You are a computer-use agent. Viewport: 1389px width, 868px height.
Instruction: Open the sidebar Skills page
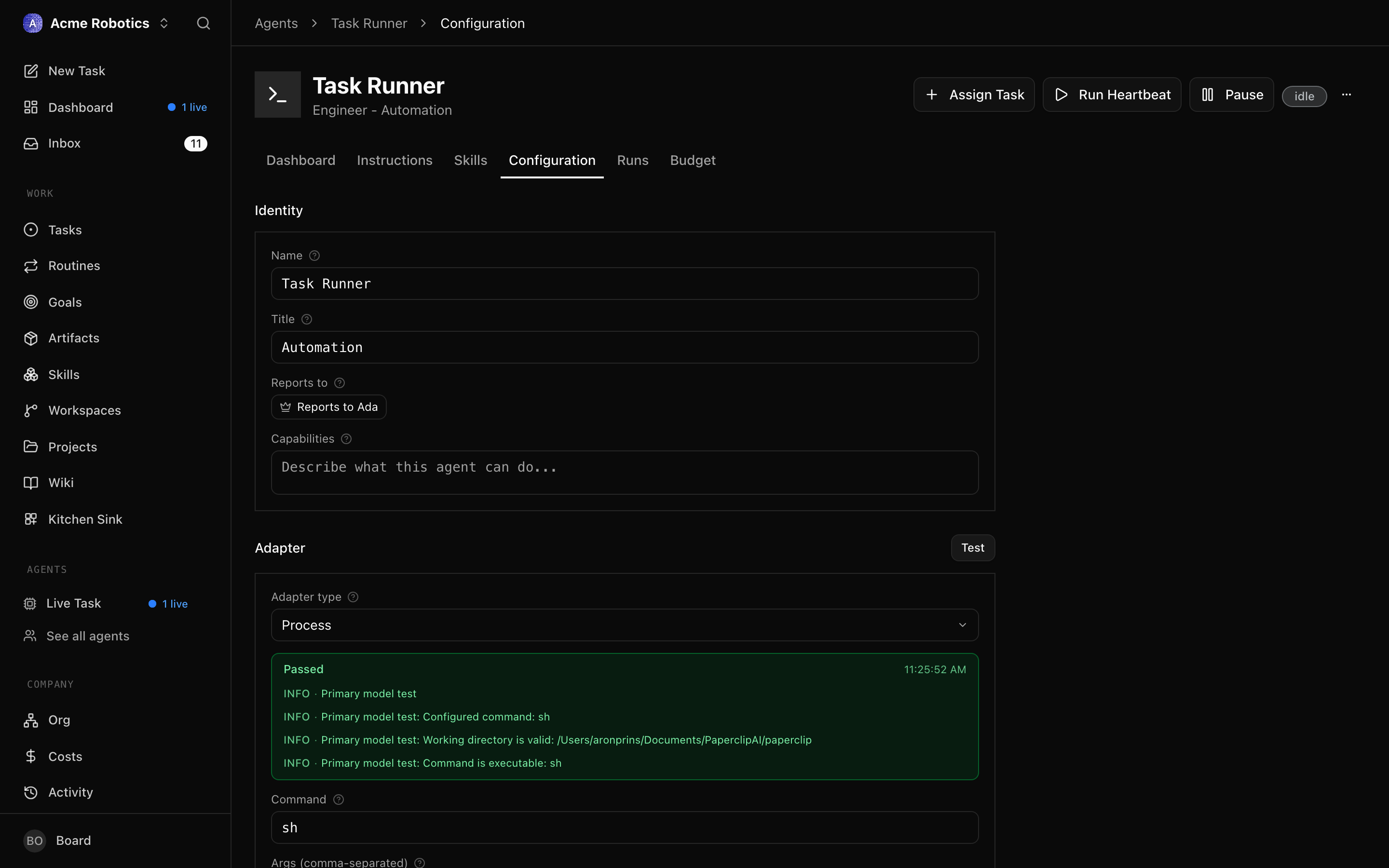point(115,374)
